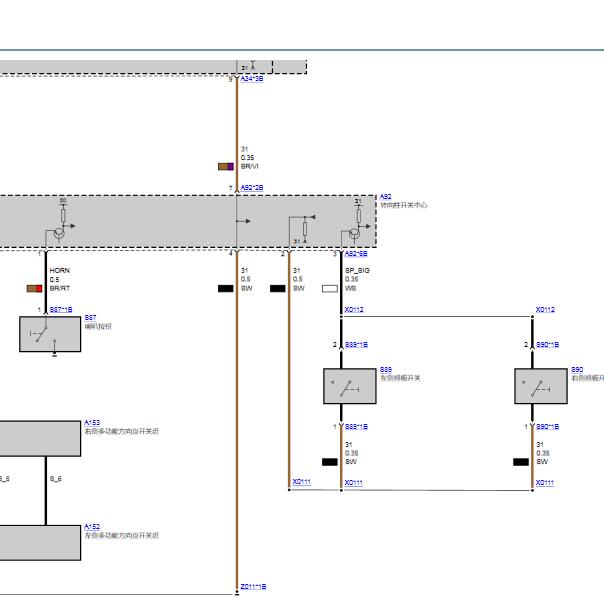
Task: Open the A152 component link
Action: [92, 527]
